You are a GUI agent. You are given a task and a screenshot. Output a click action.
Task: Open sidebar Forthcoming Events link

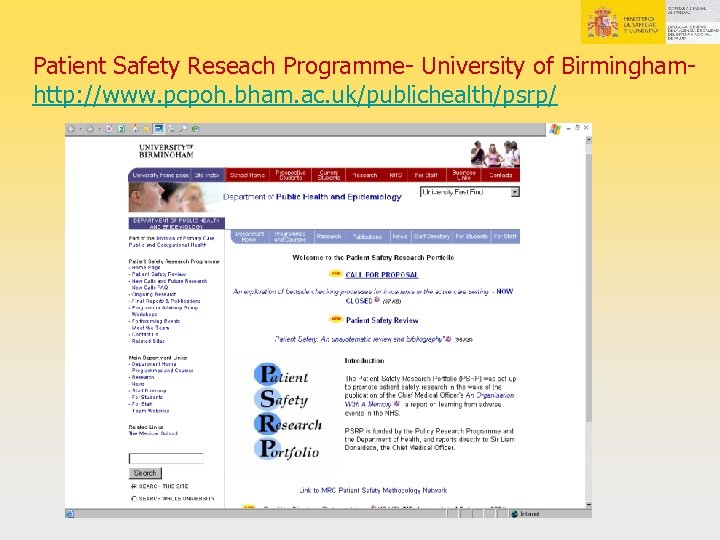click(156, 321)
